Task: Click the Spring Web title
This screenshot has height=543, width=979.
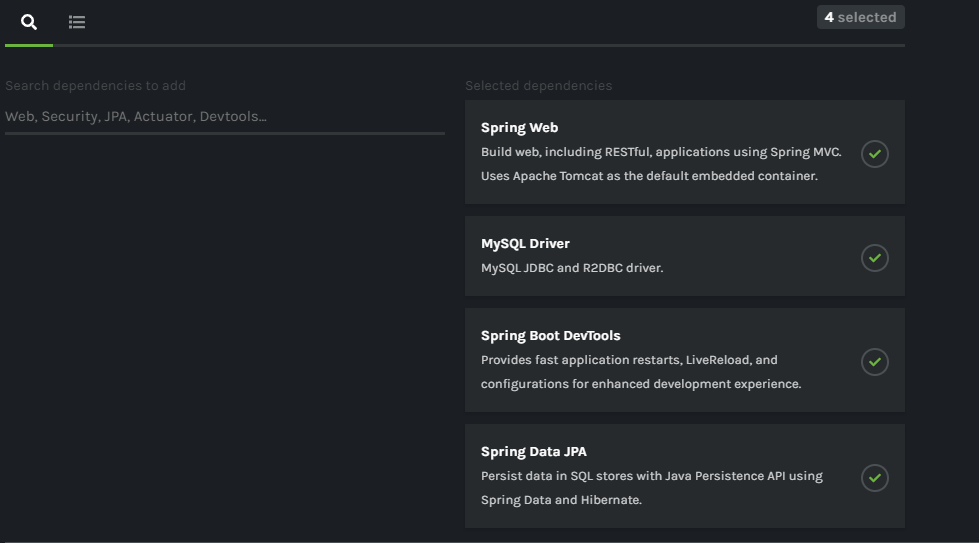Action: (x=519, y=128)
